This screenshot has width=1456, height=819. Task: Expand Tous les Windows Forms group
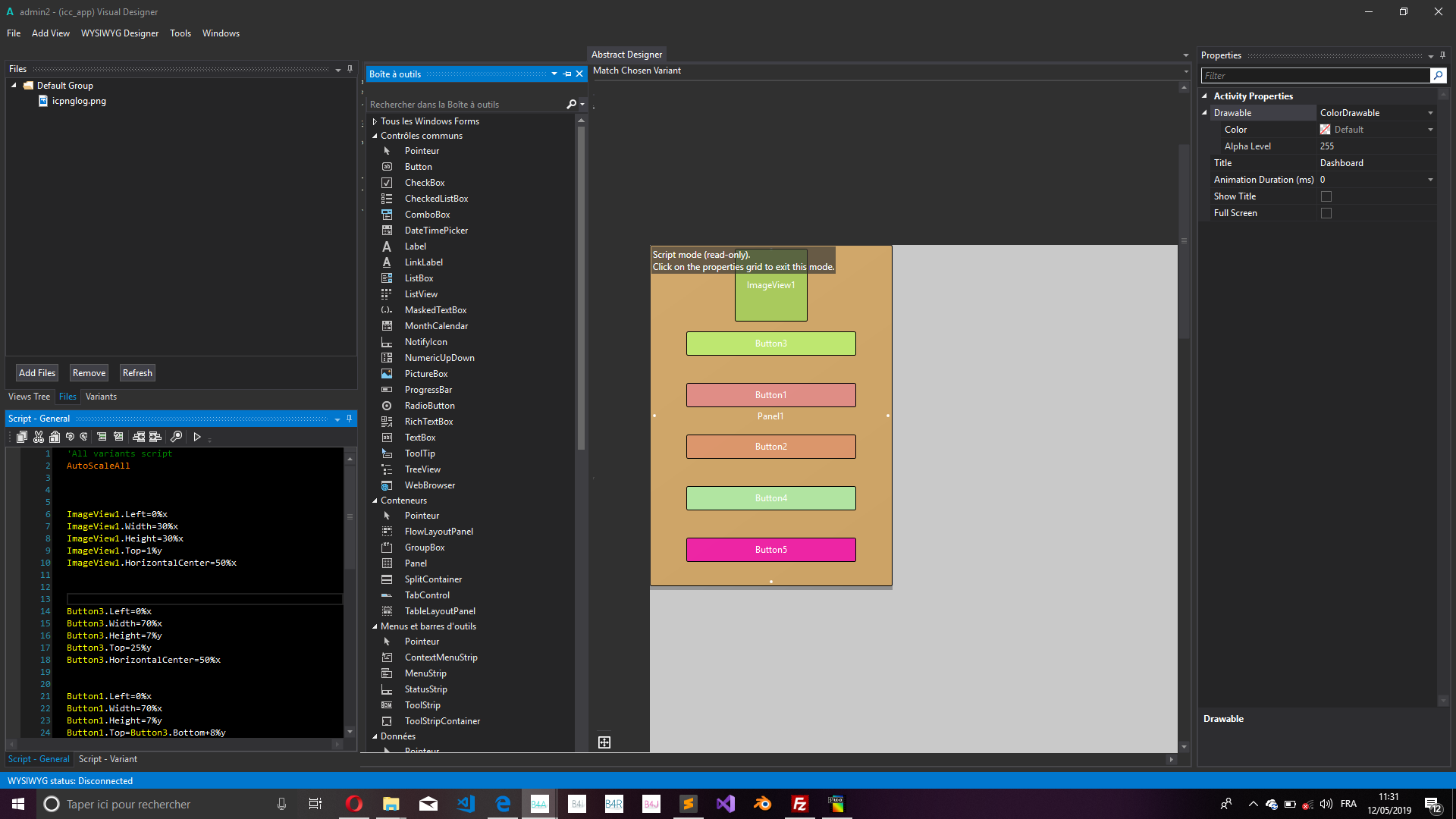[x=375, y=121]
